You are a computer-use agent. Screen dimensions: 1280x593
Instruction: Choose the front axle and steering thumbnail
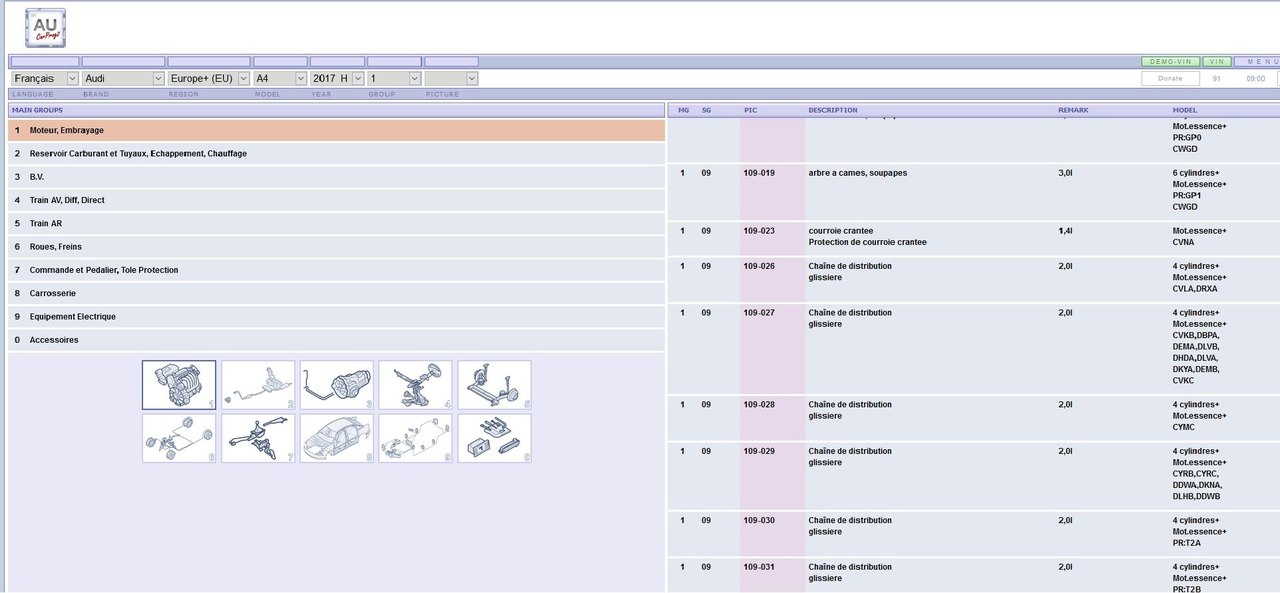tap(415, 385)
